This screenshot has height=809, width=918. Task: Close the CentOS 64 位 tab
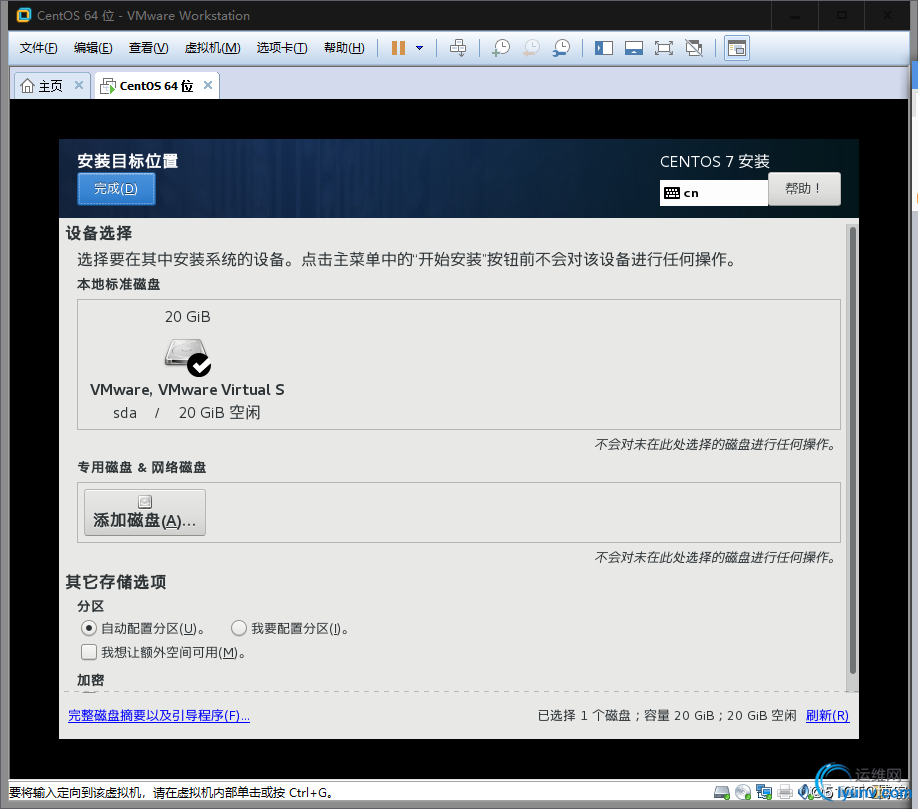tap(208, 85)
